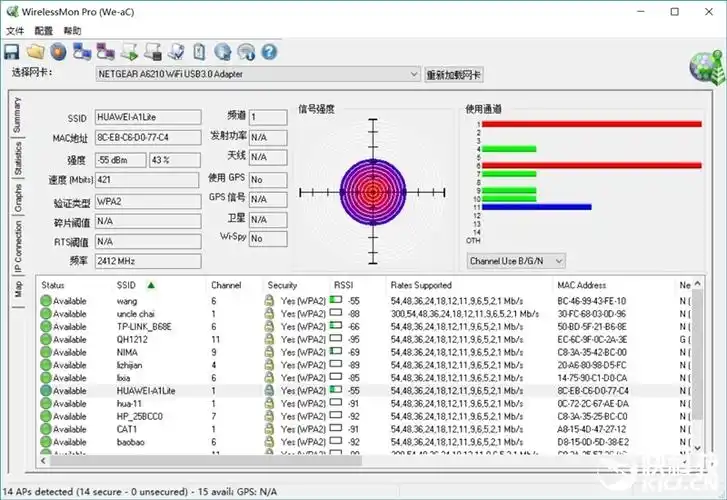This screenshot has width=727, height=500.
Task: Click the Status column header
Action: (53, 285)
